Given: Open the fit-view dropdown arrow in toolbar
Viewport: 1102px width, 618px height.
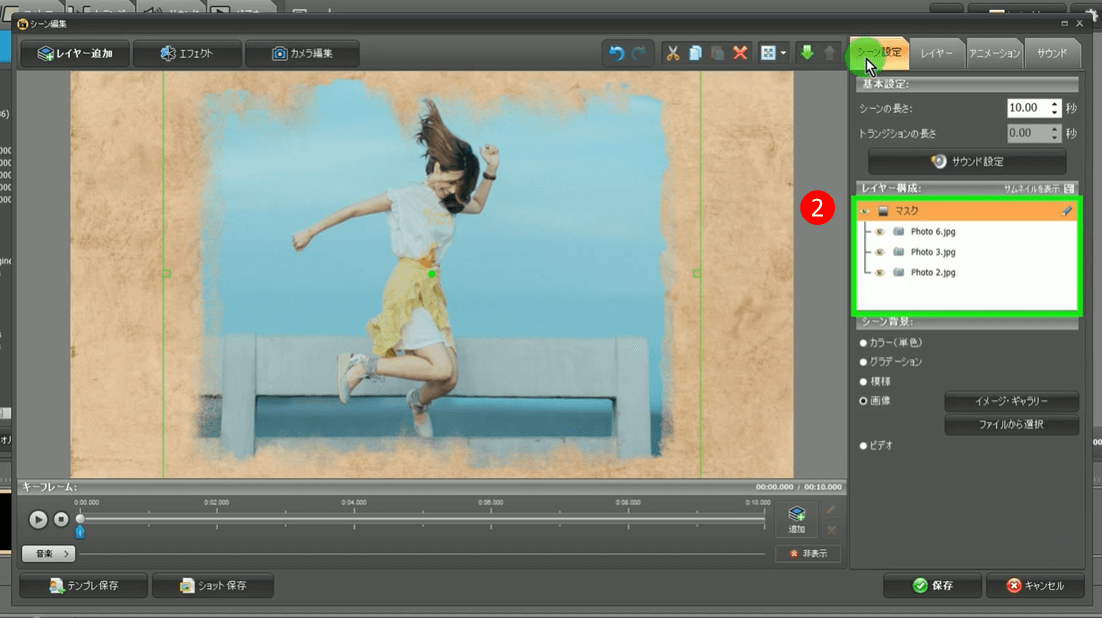Looking at the screenshot, I should pos(783,53).
